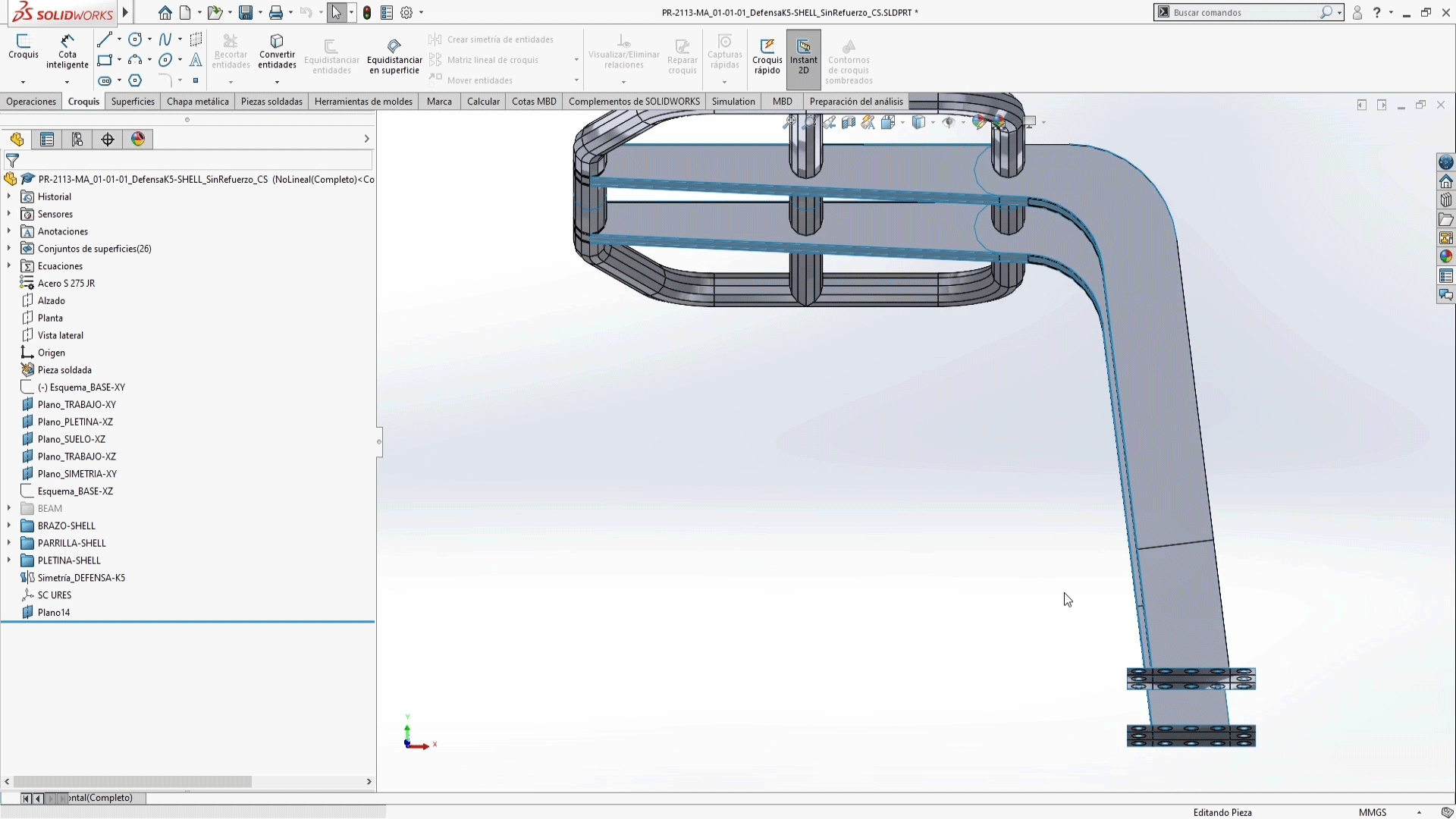Print the document

(x=276, y=12)
